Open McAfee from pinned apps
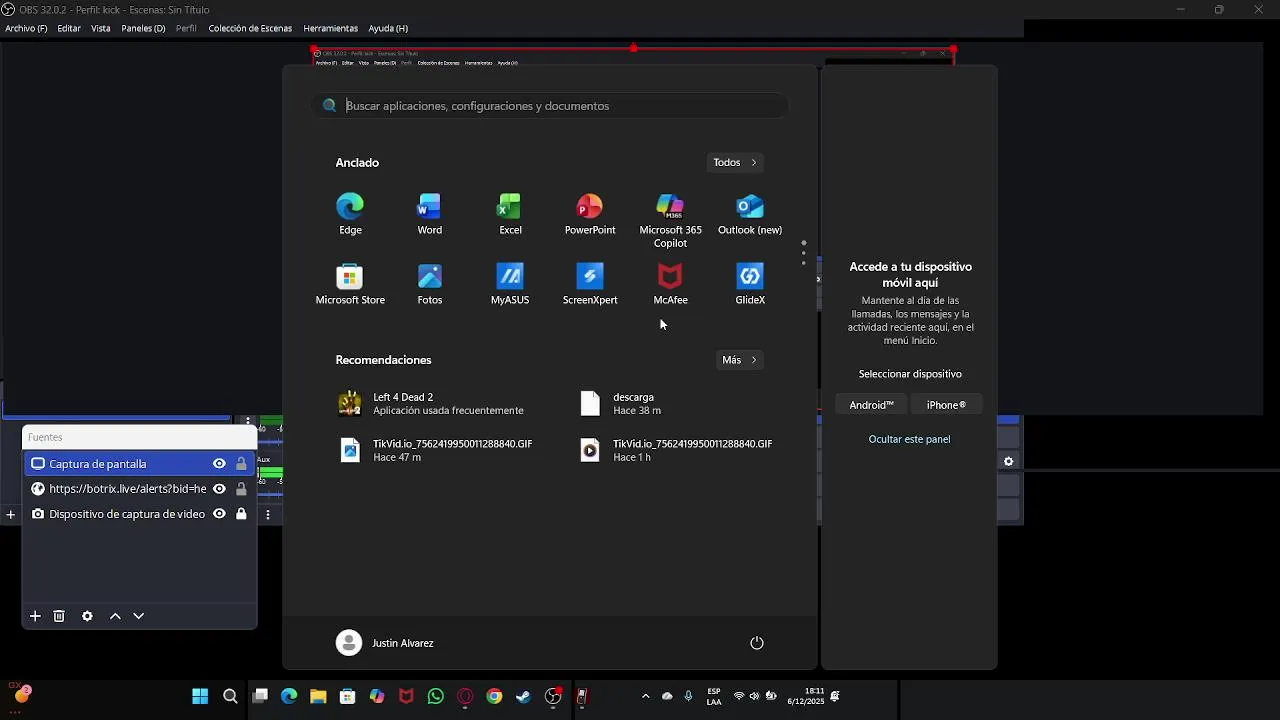Screen dimensions: 1280x720 [670, 284]
